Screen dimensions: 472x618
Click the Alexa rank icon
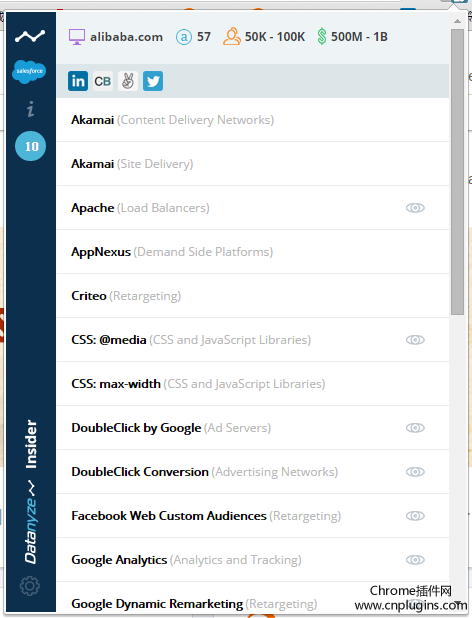[184, 37]
